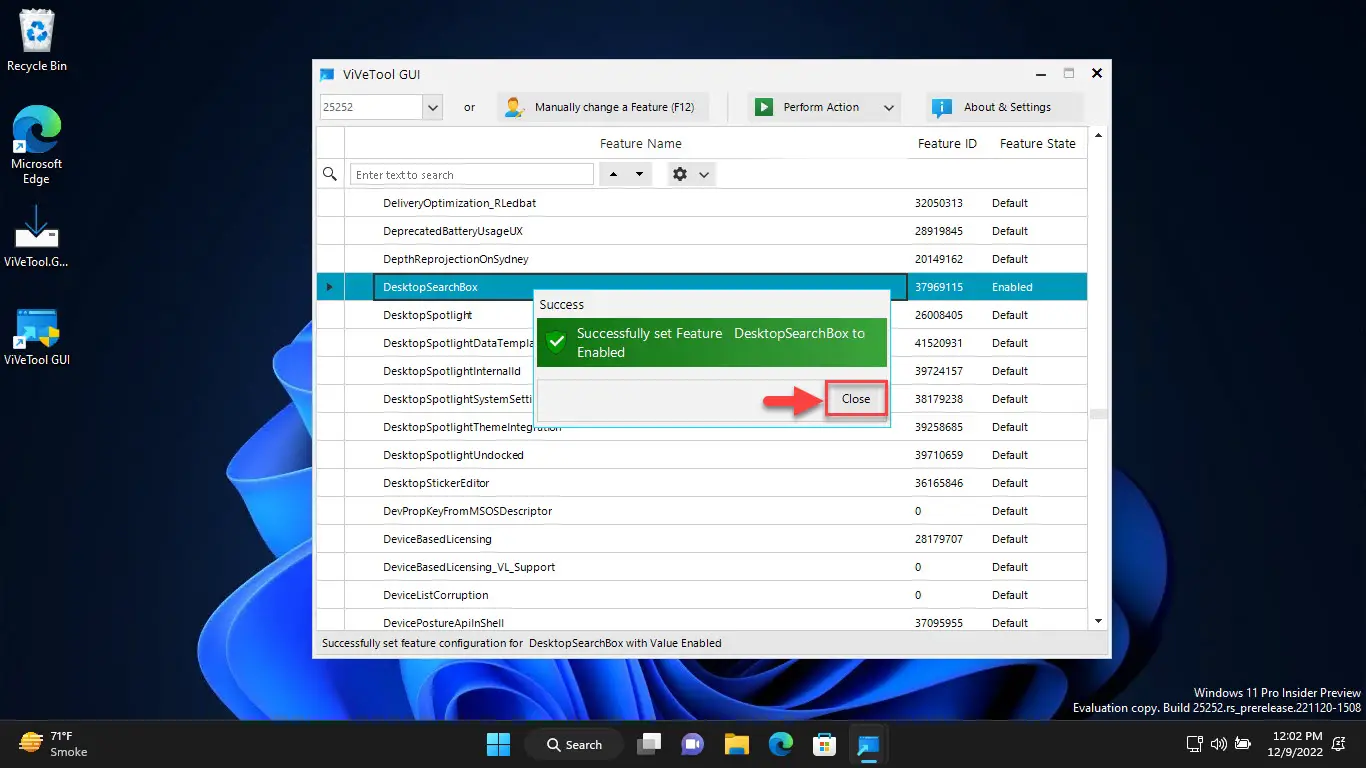The height and width of the screenshot is (768, 1366).
Task: Click the taskbar Search box
Action: pyautogui.click(x=574, y=744)
